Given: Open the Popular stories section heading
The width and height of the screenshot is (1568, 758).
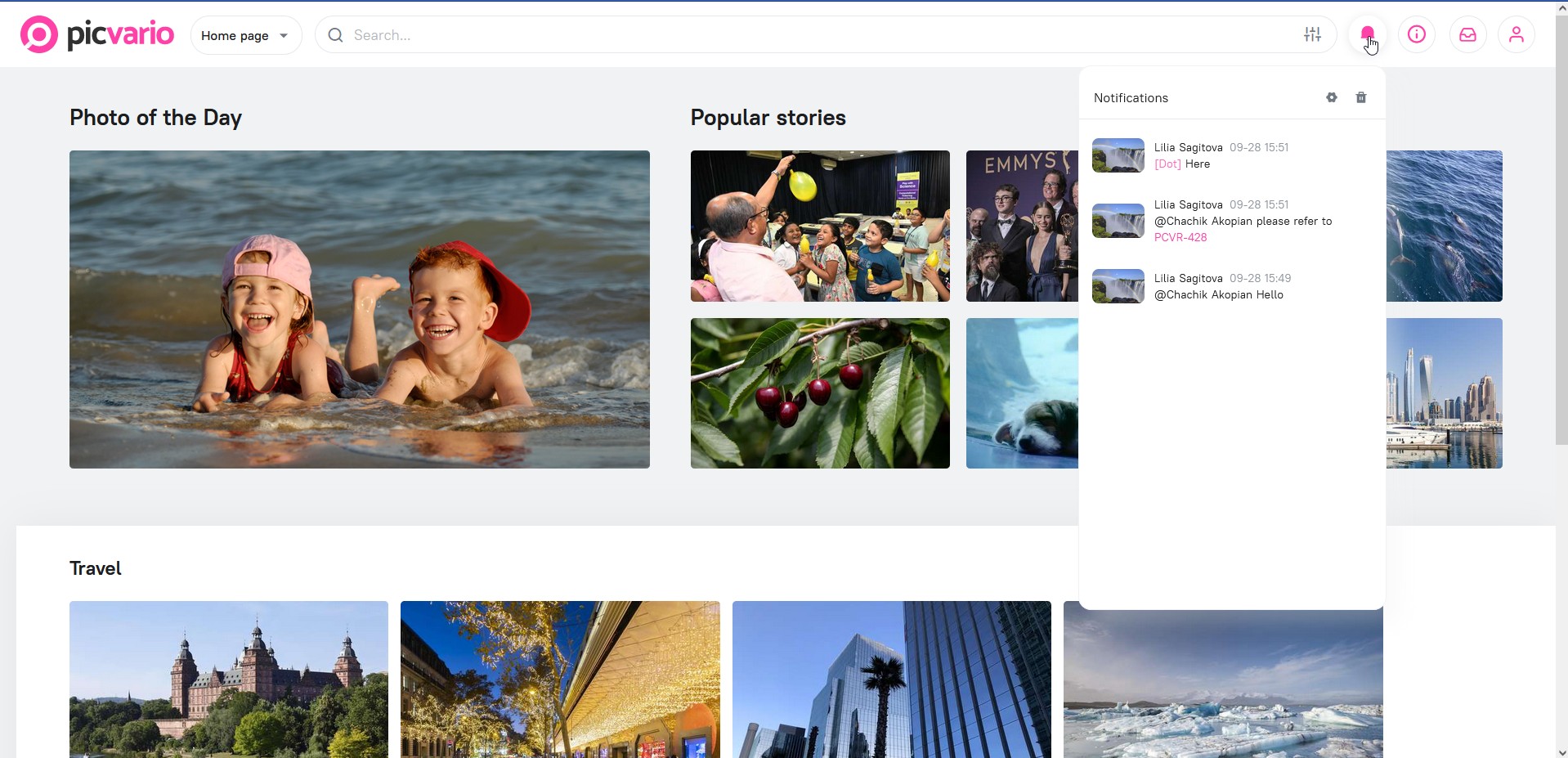Looking at the screenshot, I should point(768,117).
